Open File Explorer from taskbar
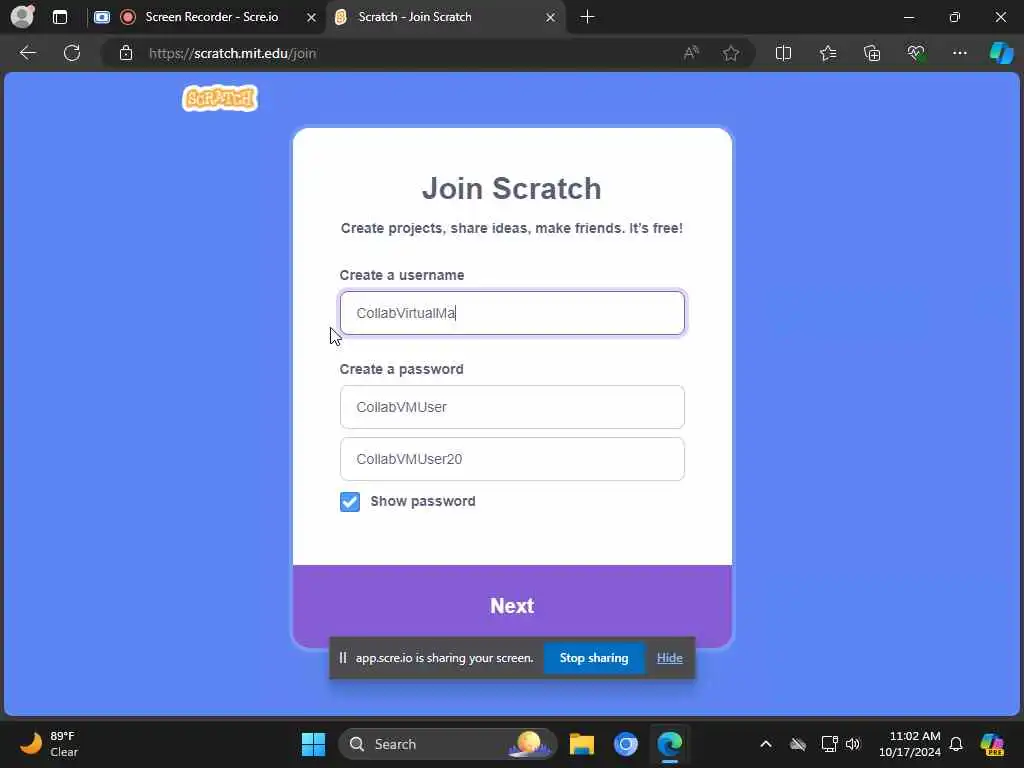 pos(581,744)
